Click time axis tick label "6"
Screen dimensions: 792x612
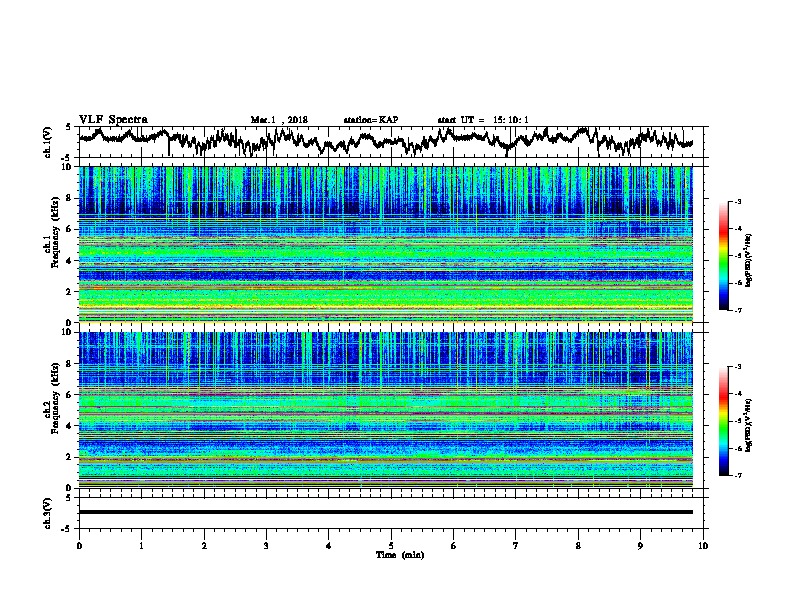pyautogui.click(x=454, y=546)
